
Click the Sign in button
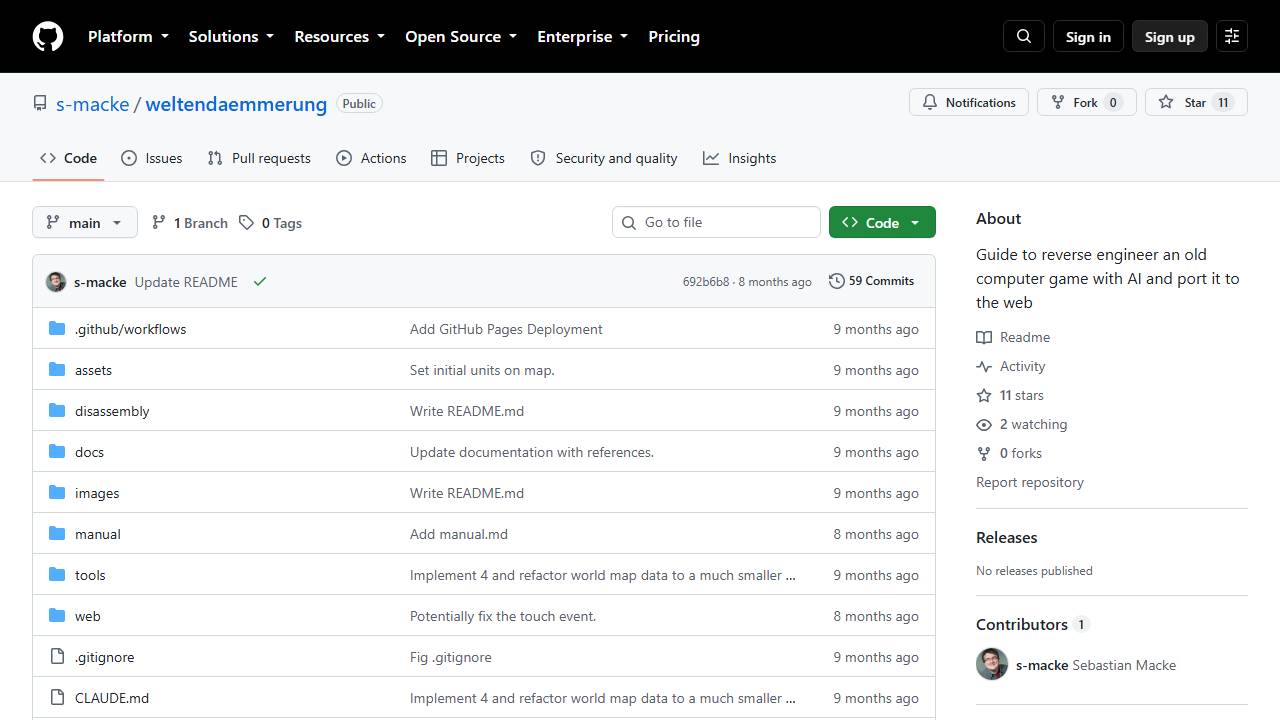click(1088, 36)
